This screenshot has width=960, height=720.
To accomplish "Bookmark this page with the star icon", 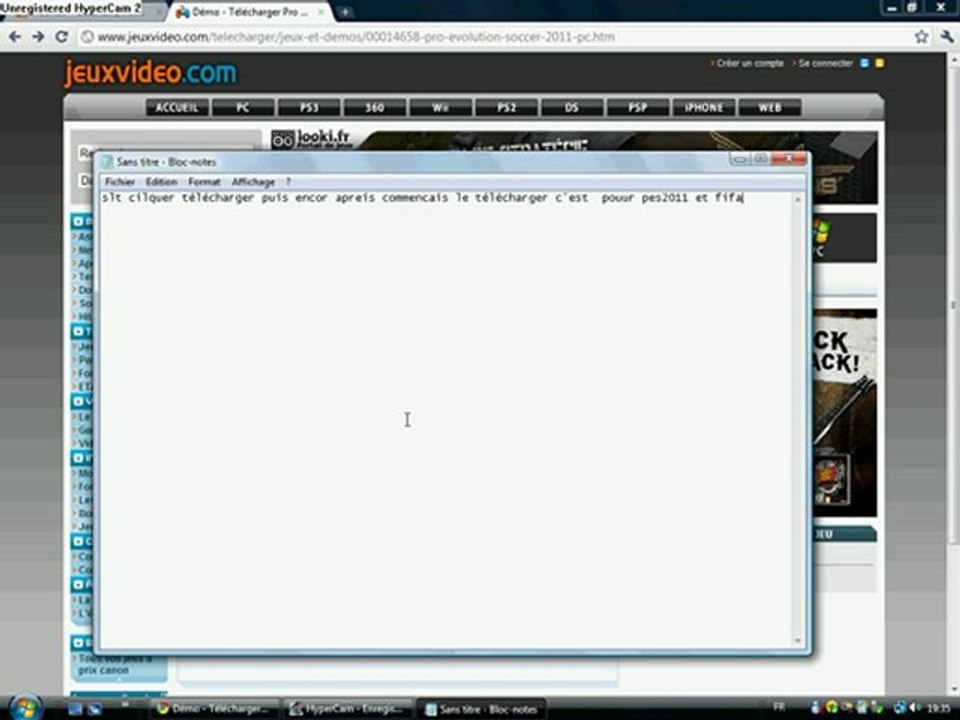I will pyautogui.click(x=921, y=37).
